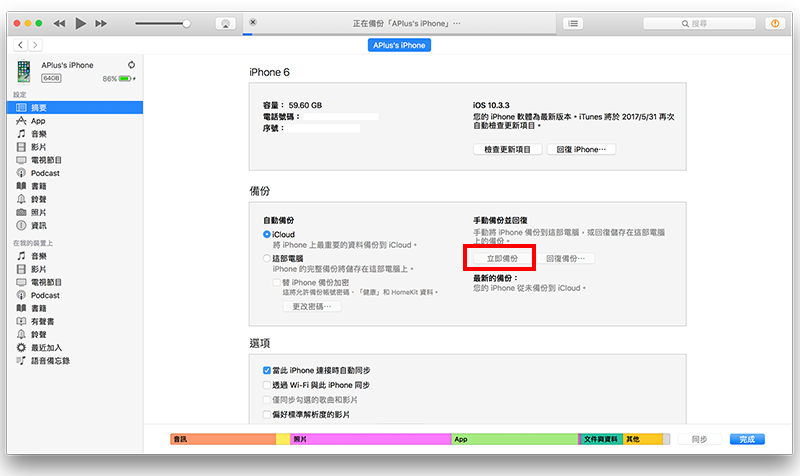Select the 這部電腦 backup radio button
Screen dimensions: 800x476
tap(266, 259)
